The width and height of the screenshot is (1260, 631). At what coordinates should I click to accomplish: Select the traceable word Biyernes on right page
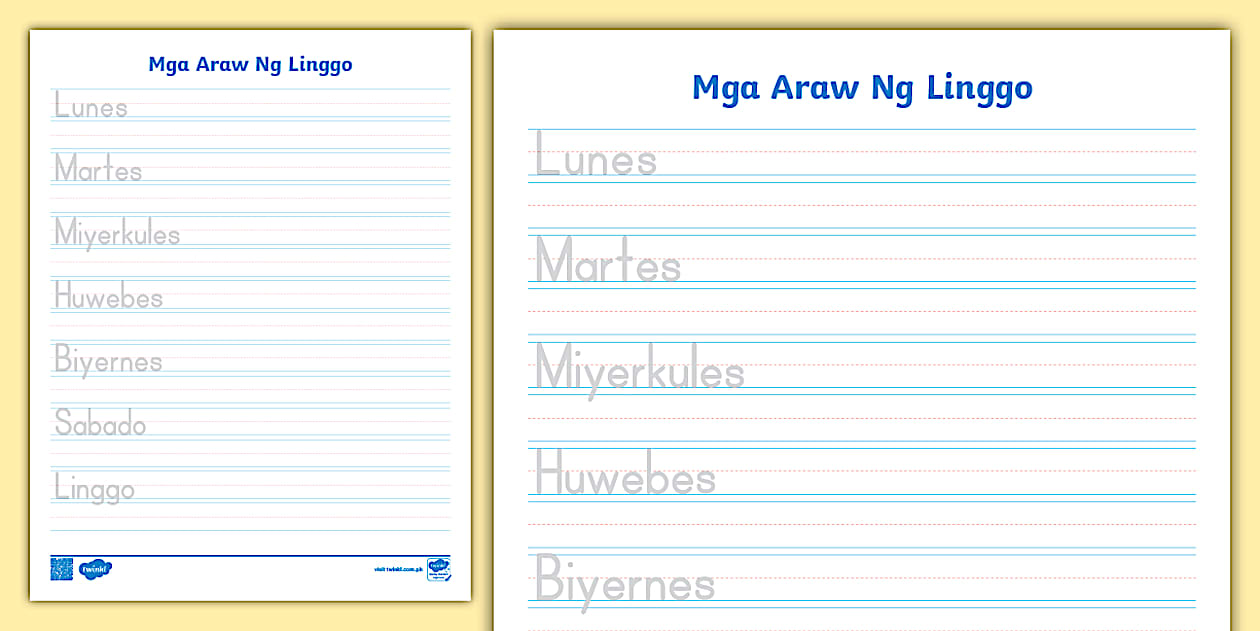[622, 583]
